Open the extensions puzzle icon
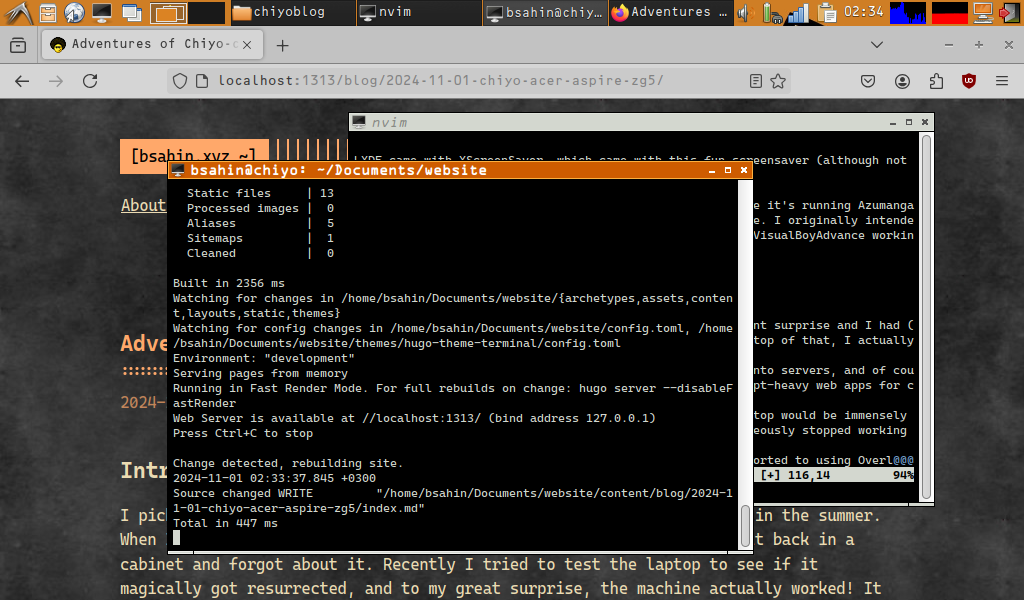The image size is (1024, 600). pyautogui.click(x=936, y=81)
